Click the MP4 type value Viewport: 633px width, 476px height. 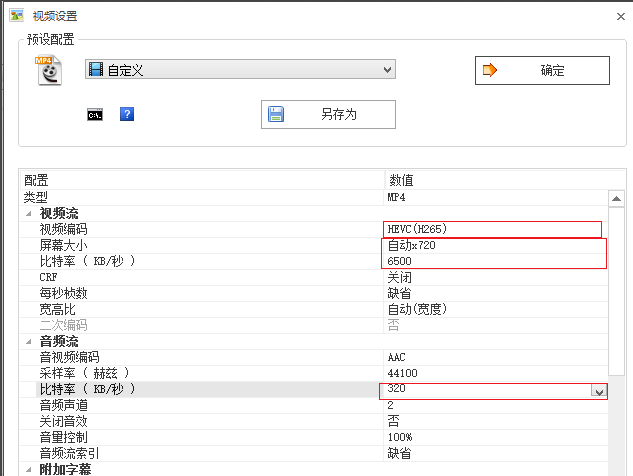point(396,197)
